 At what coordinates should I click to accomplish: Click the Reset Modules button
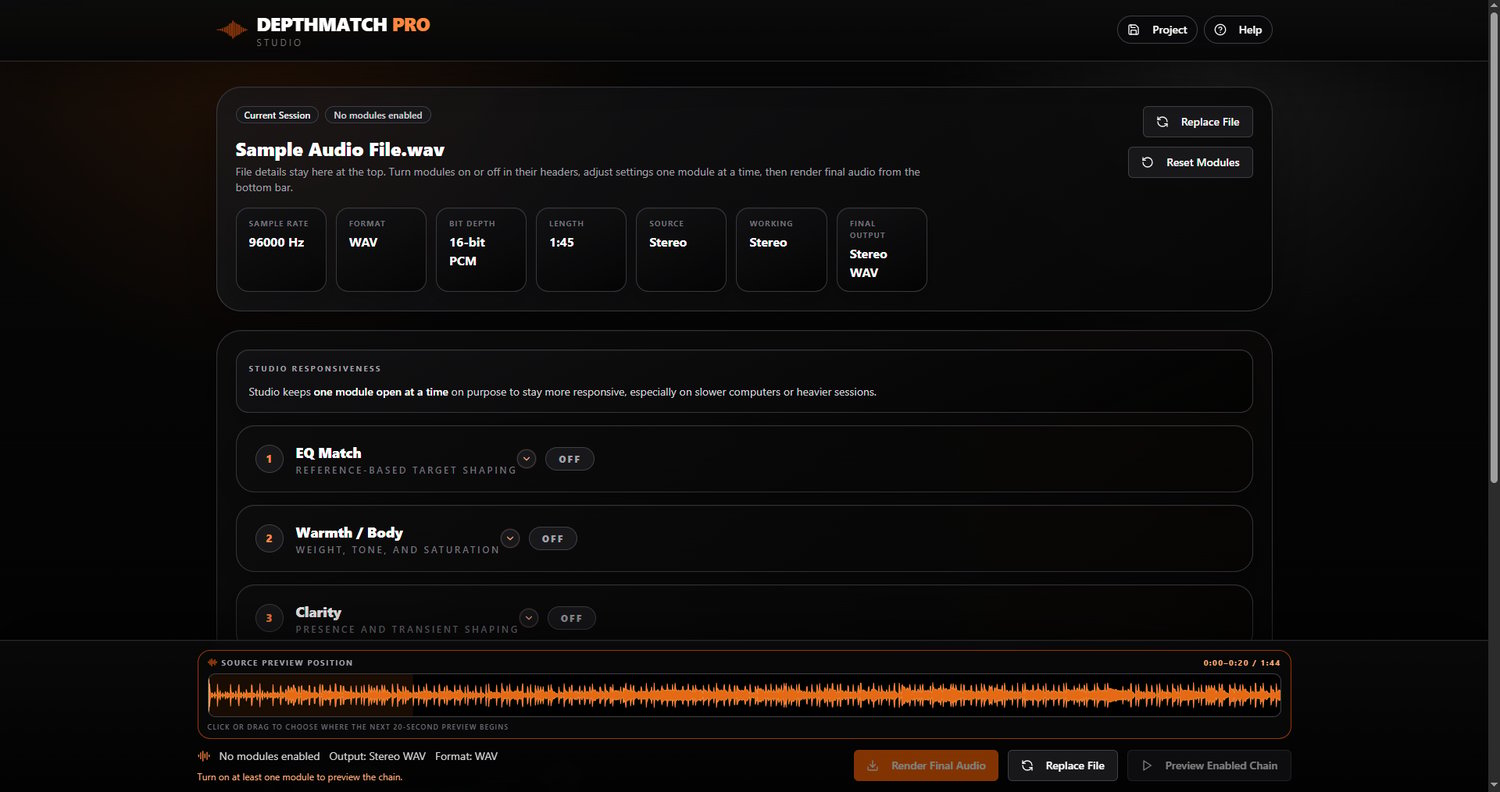click(x=1190, y=162)
